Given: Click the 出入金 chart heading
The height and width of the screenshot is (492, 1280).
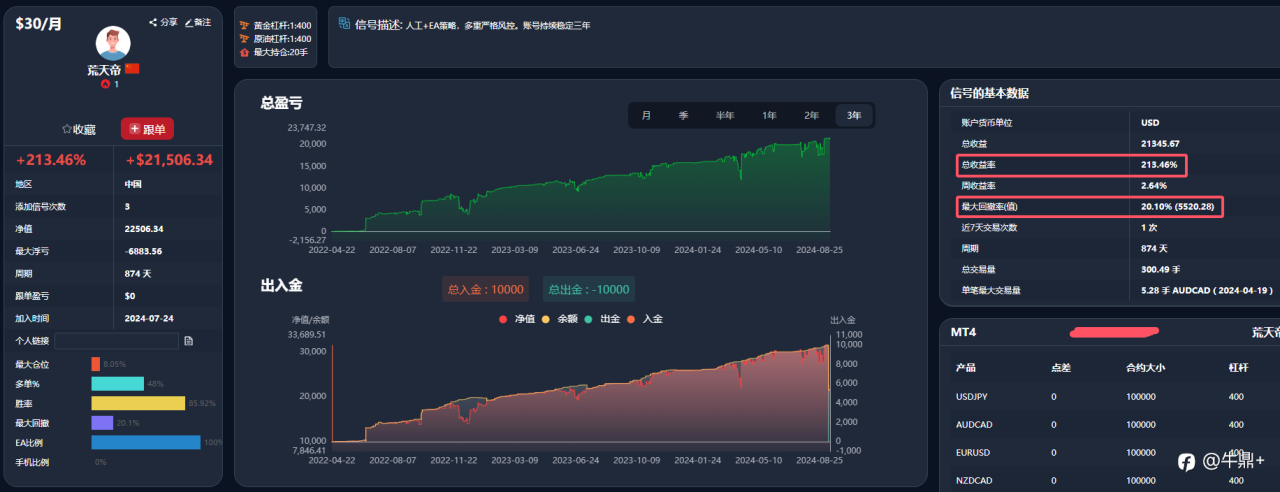Looking at the screenshot, I should [x=281, y=286].
